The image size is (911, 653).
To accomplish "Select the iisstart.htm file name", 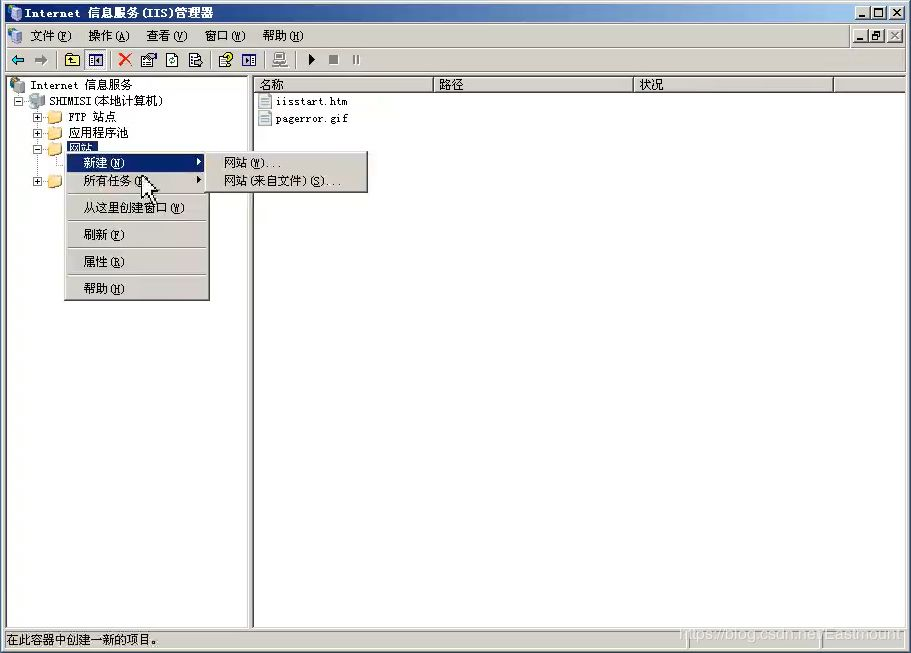I will [311, 101].
